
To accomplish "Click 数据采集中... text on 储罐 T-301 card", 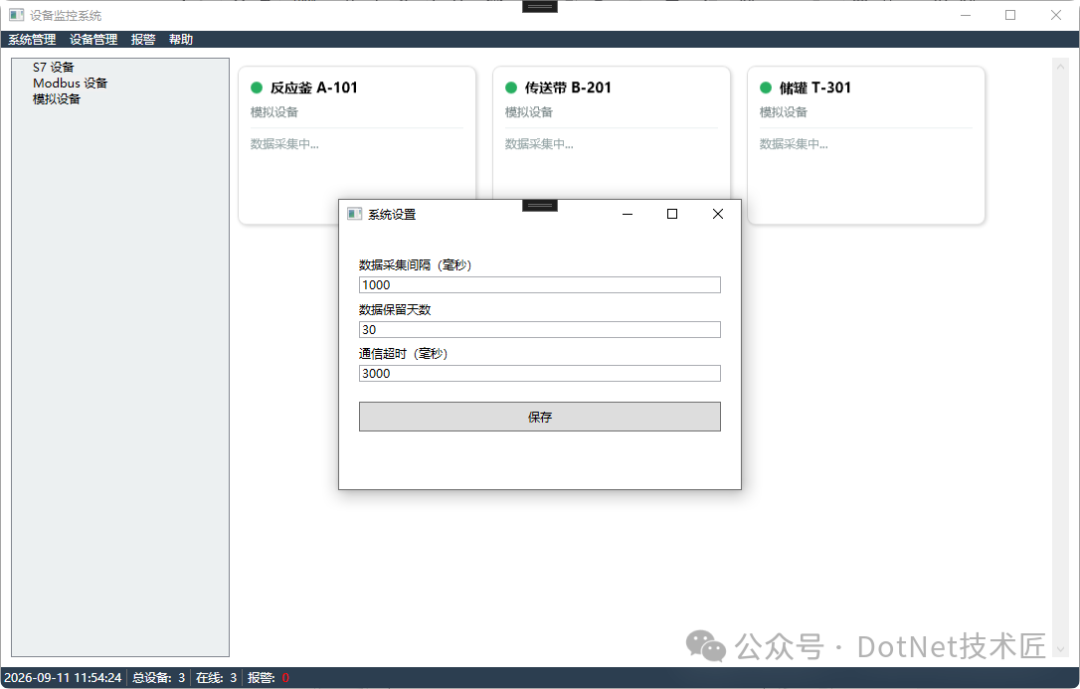I will coord(793,144).
